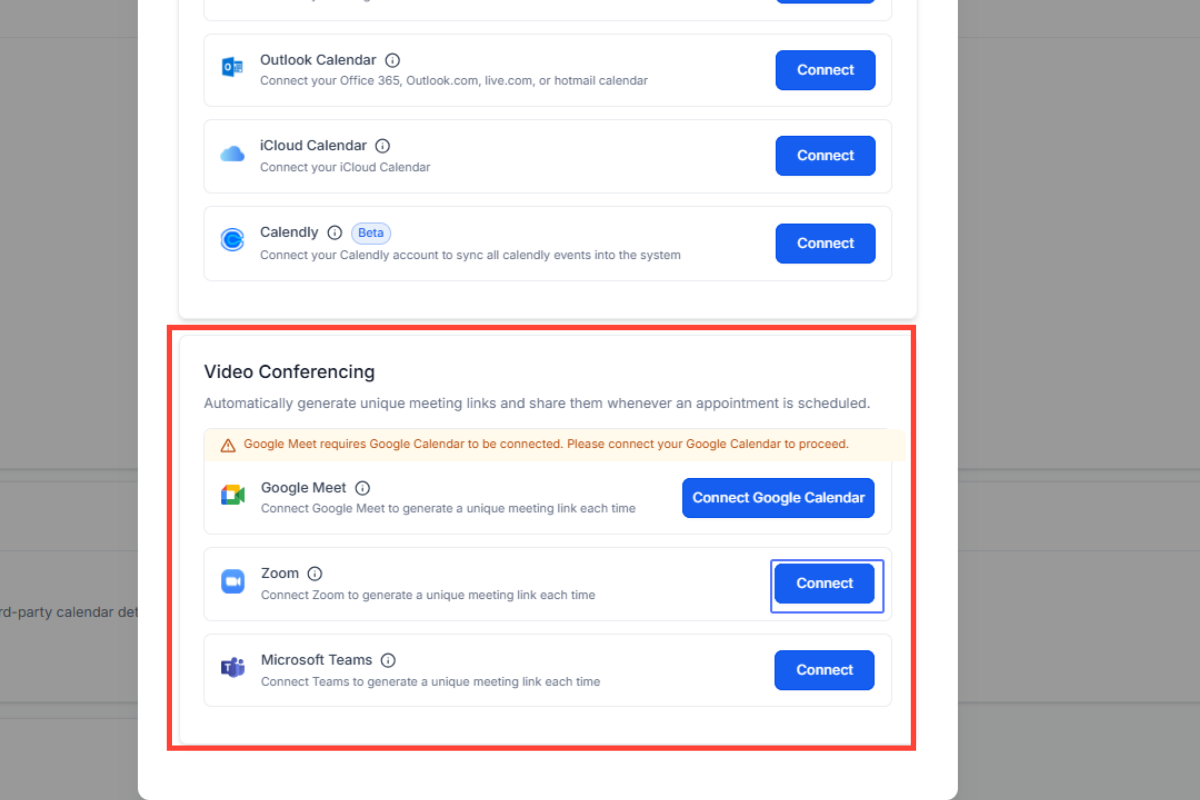Image resolution: width=1200 pixels, height=800 pixels.
Task: Connect Zoom video conferencing
Action: (x=824, y=583)
